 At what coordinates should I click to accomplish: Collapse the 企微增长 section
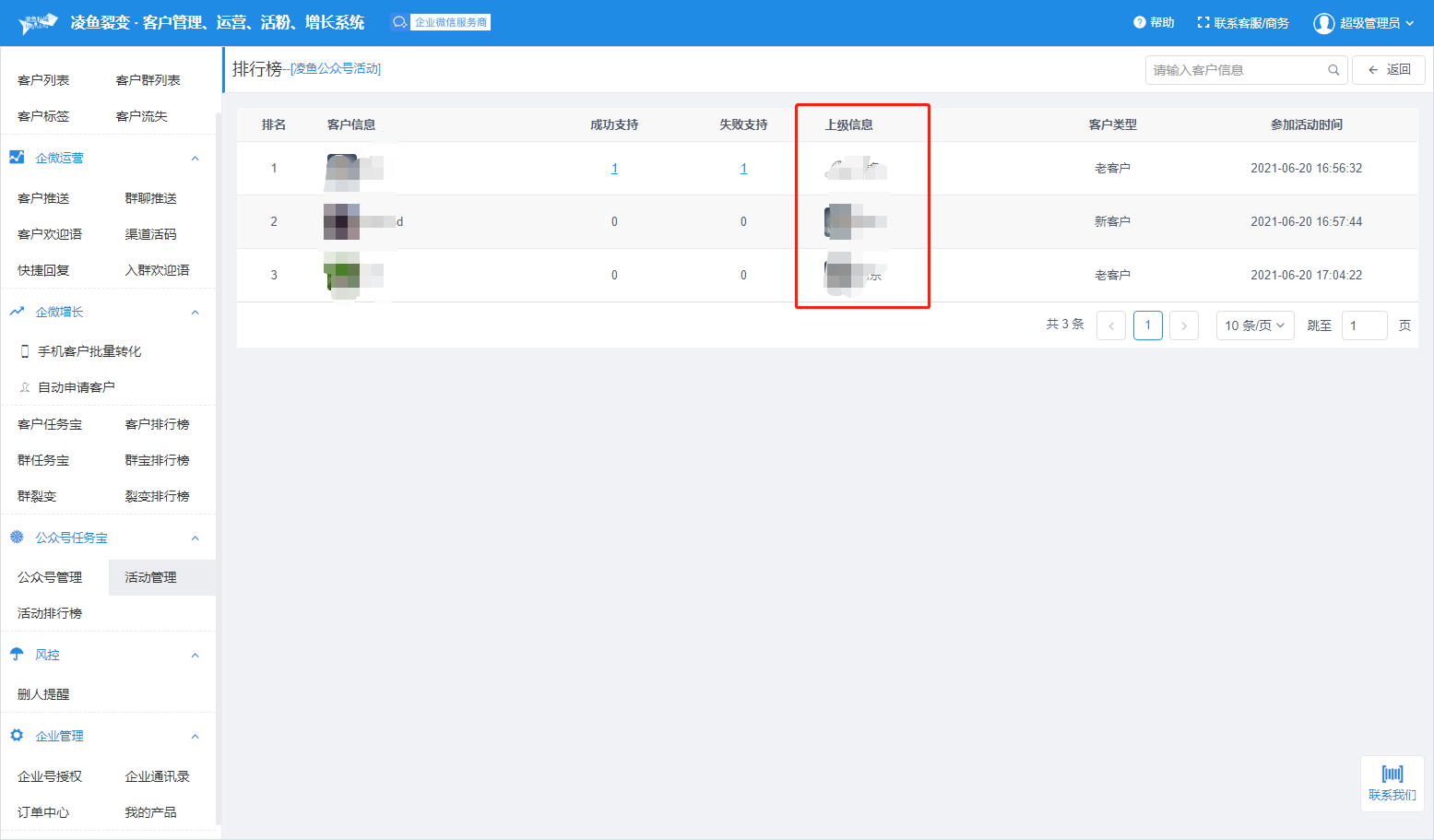pos(195,313)
